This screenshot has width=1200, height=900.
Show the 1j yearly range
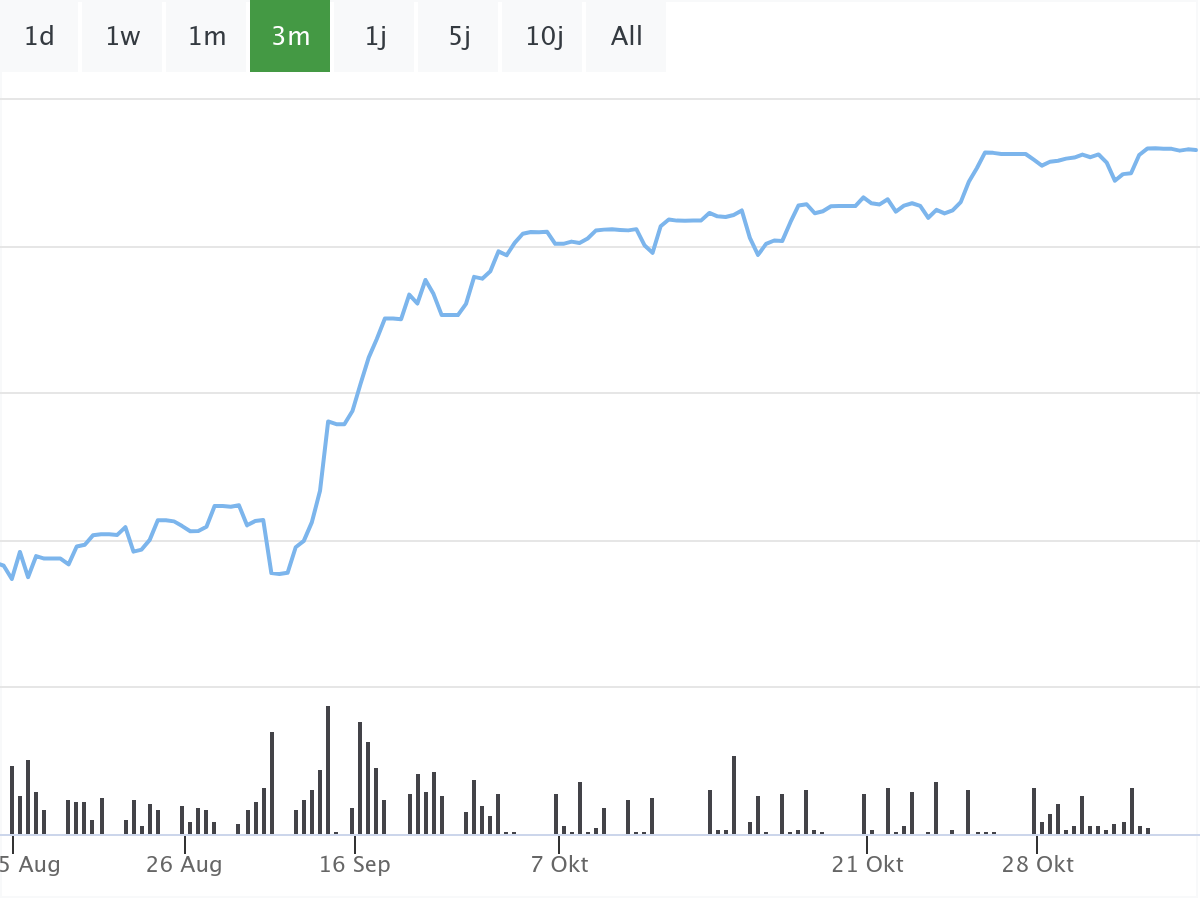click(x=375, y=37)
